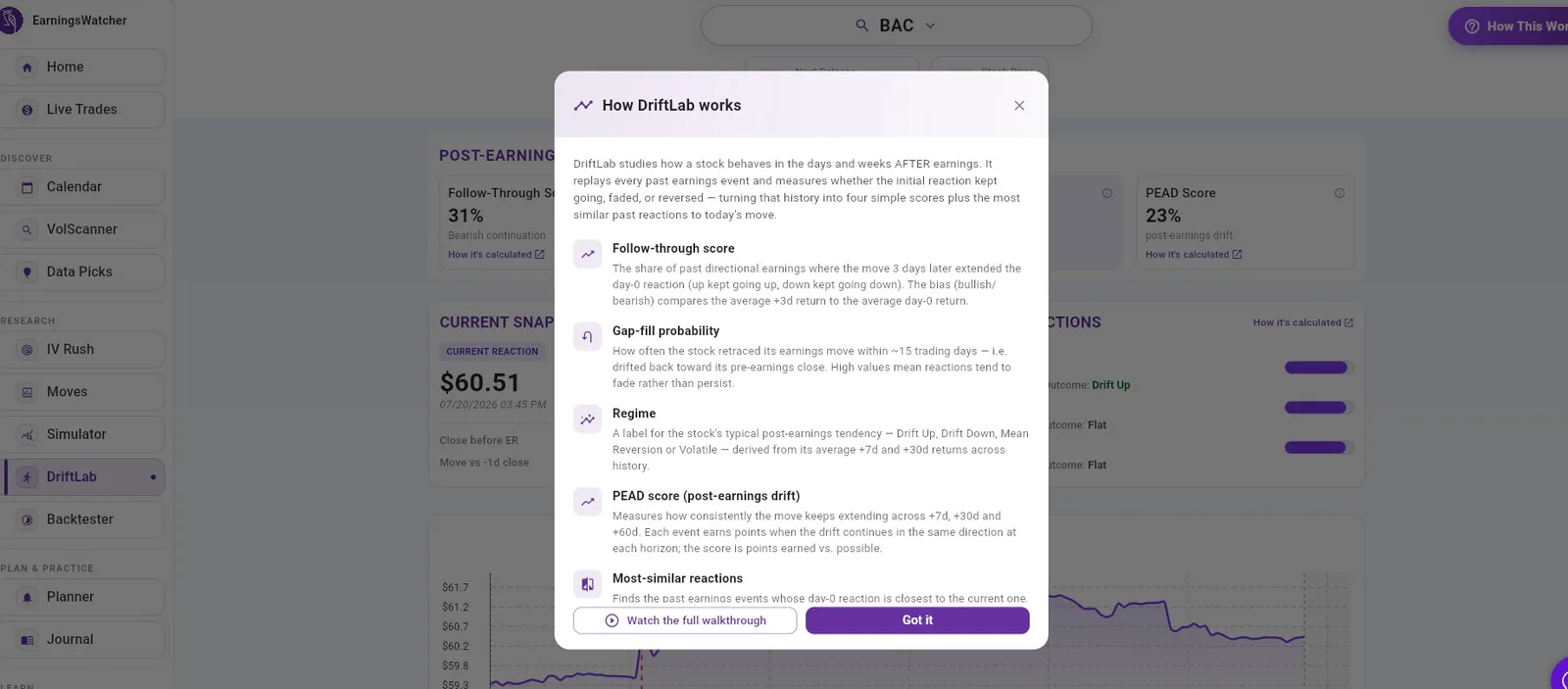The width and height of the screenshot is (1568, 689).
Task: Click the Data Picks lightbulb icon
Action: (x=27, y=272)
